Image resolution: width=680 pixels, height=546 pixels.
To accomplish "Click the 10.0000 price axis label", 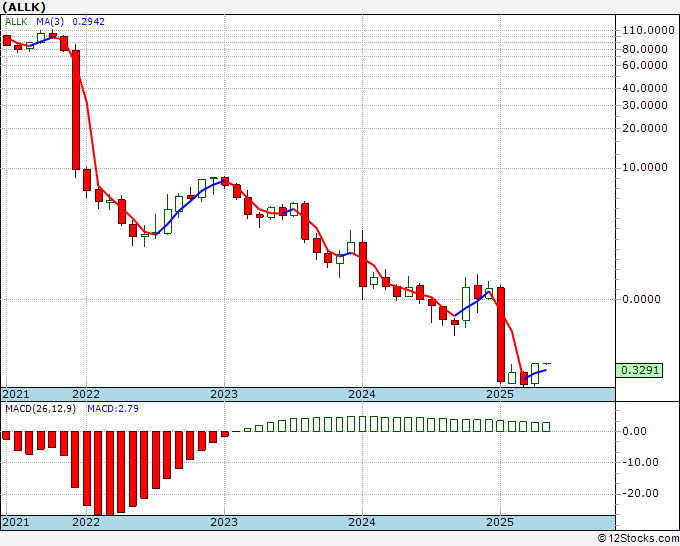I will (x=645, y=167).
